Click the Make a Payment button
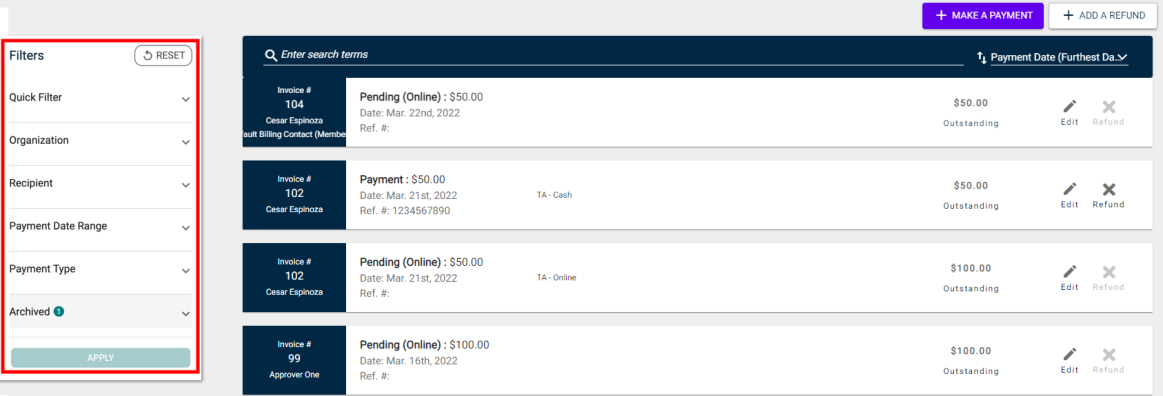Screen dimensions: 1163x396 pyautogui.click(x=983, y=16)
